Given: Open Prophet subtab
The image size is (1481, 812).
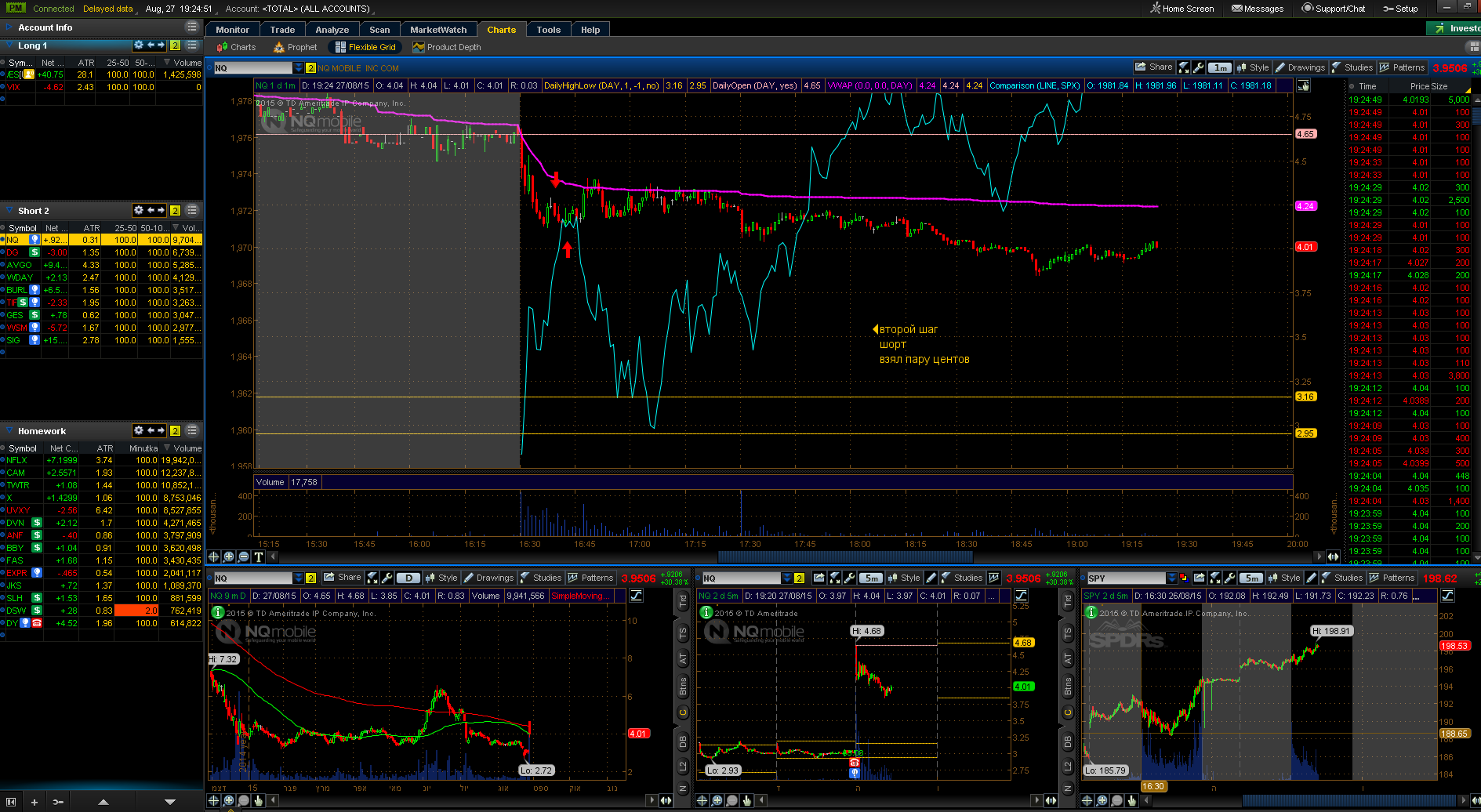Looking at the screenshot, I should [295, 47].
